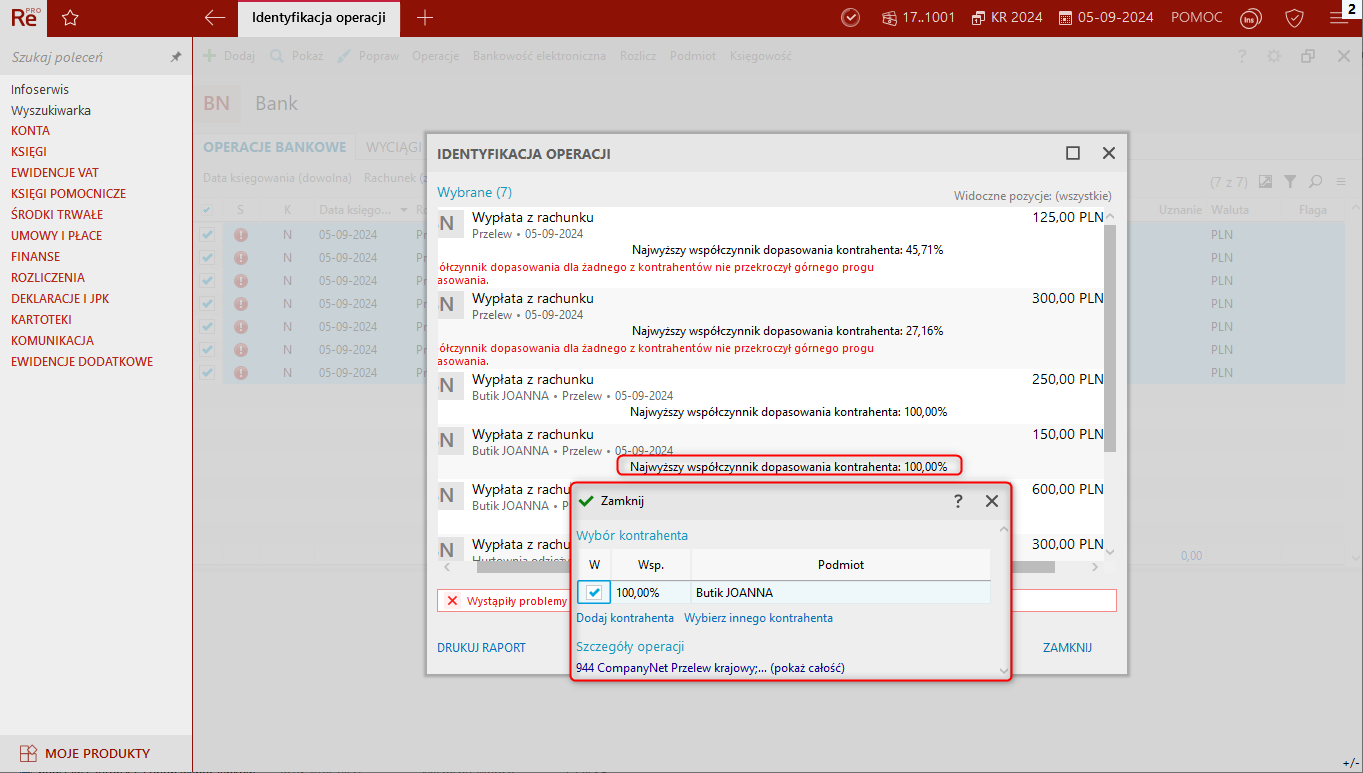Select the OPERACJE BANKOWE tab
Screen dimensions: 1363x773
pyautogui.click(x=274, y=147)
